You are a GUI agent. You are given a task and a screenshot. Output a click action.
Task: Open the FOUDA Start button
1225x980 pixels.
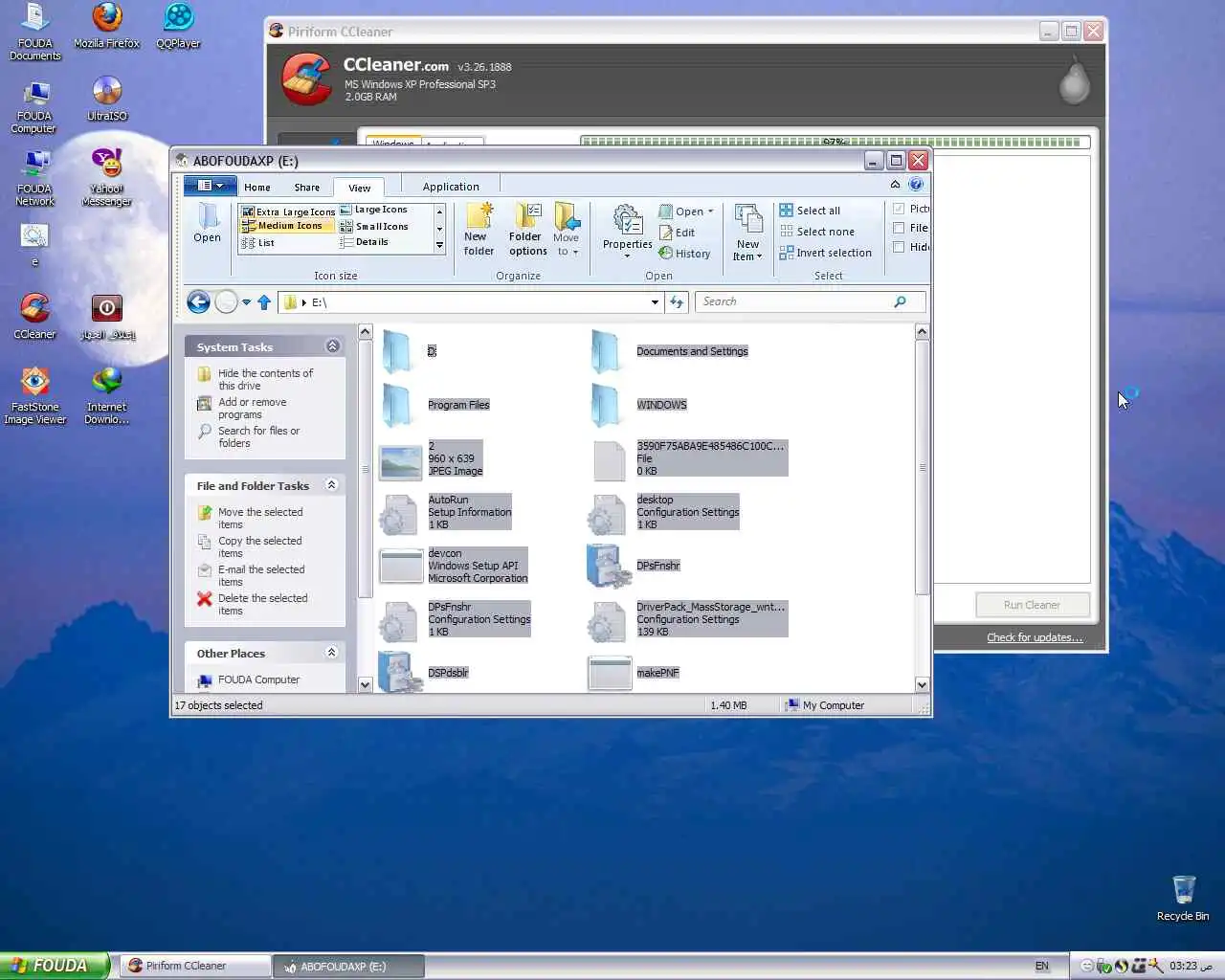click(x=55, y=966)
